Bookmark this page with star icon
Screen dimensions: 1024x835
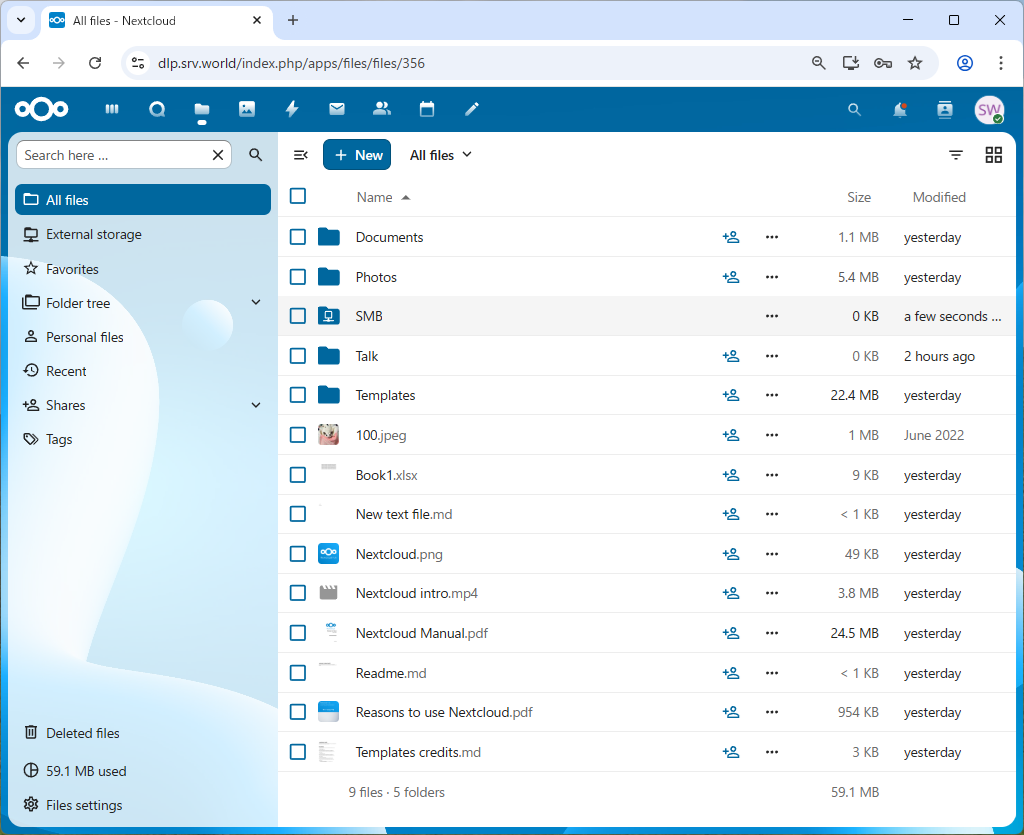pyautogui.click(x=915, y=63)
